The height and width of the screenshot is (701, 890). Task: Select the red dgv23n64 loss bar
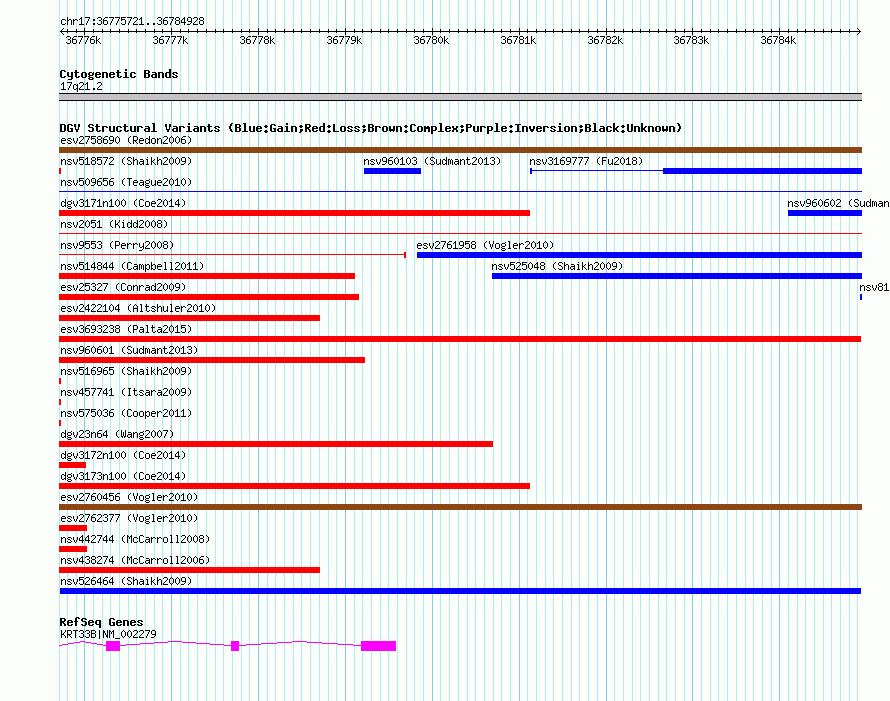[x=276, y=444]
